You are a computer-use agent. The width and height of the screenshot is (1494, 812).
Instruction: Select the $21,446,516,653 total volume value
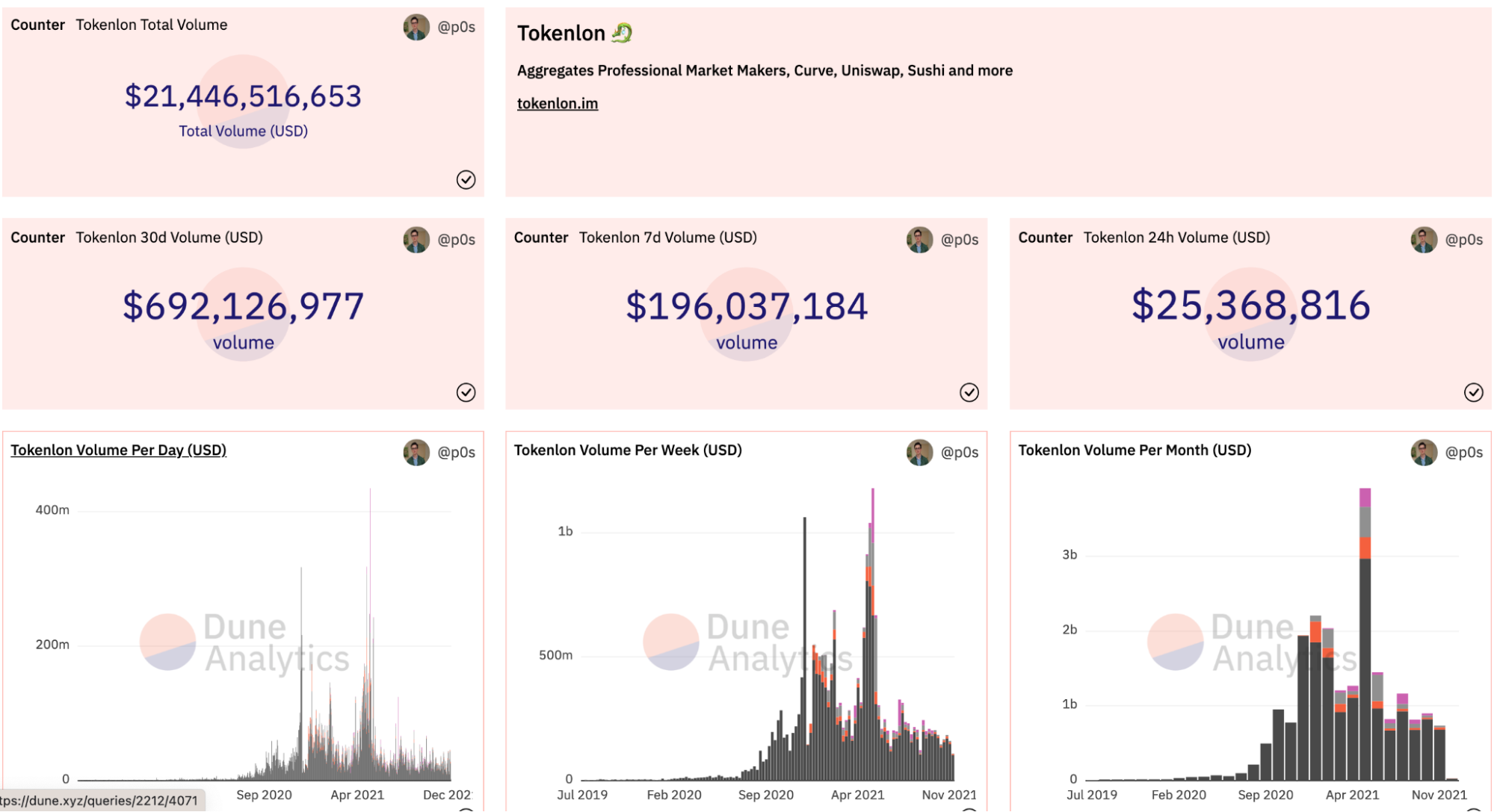tap(243, 96)
